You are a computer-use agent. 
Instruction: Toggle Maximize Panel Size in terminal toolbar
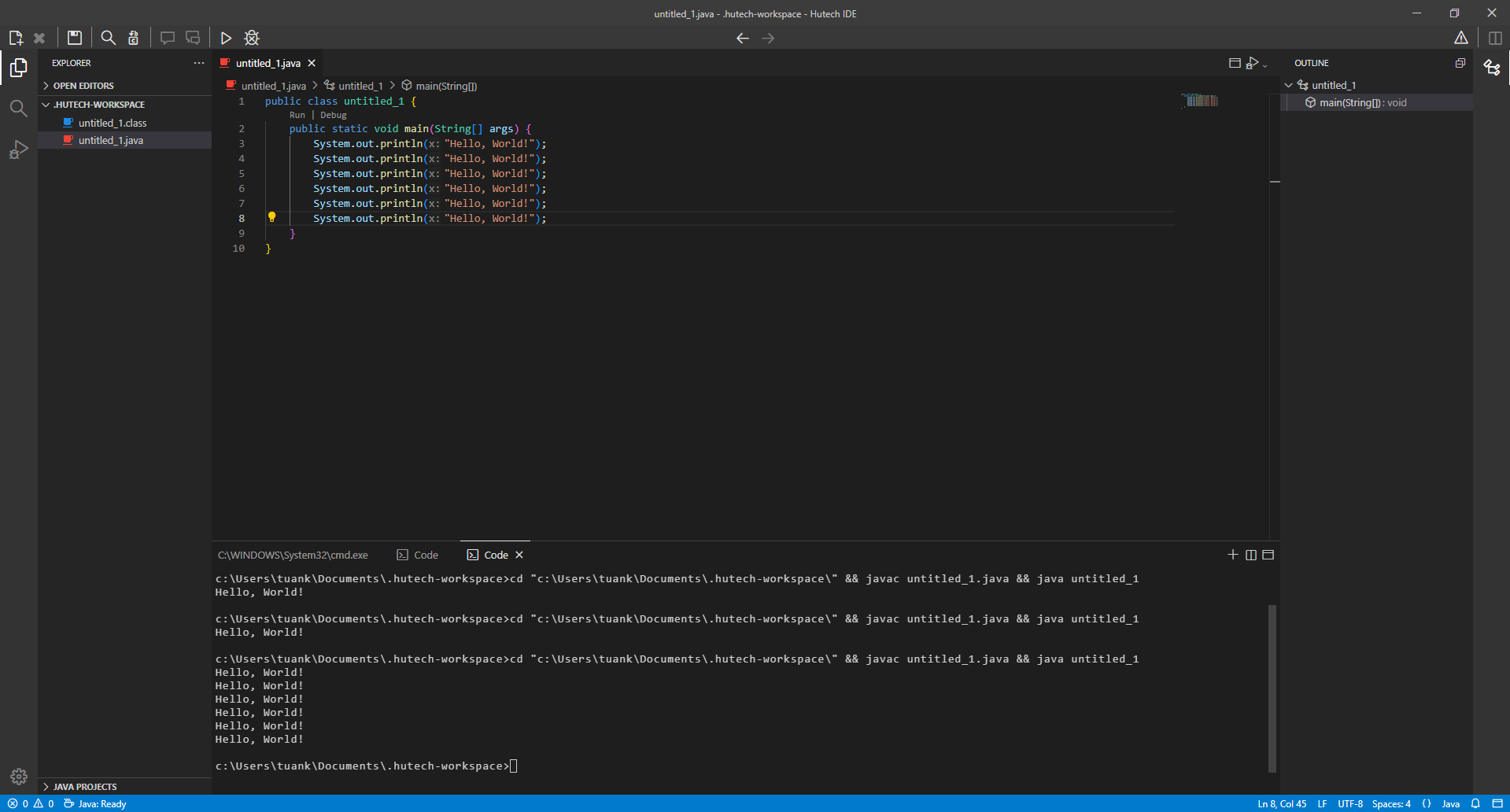(1268, 555)
